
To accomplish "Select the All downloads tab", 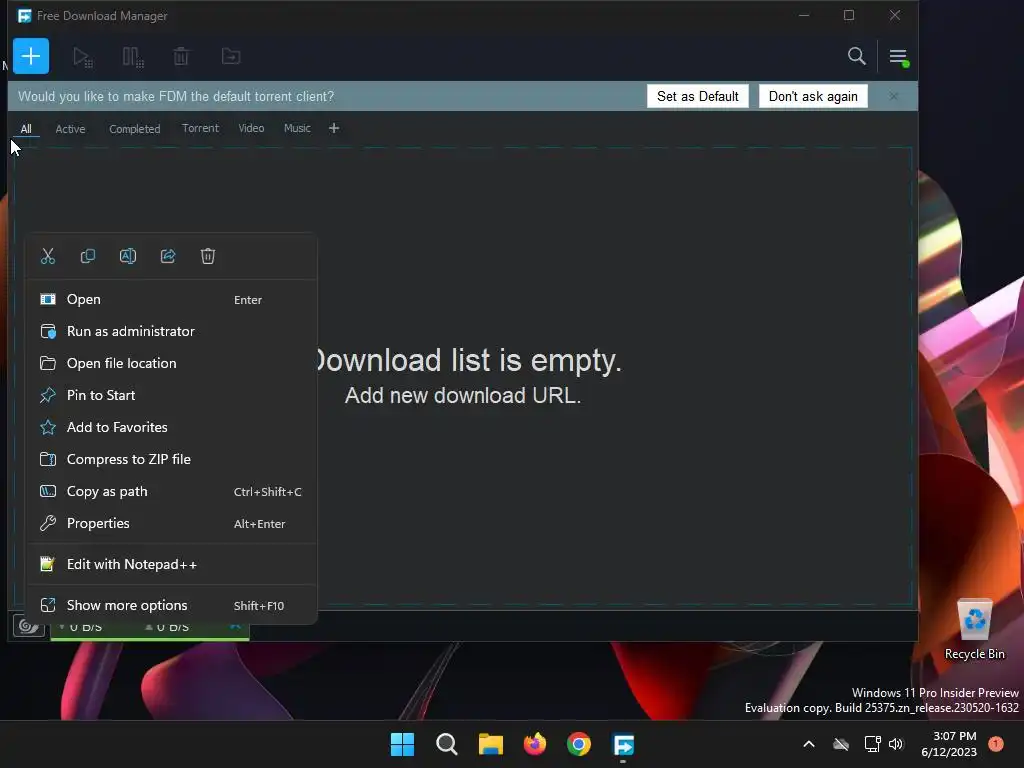I will [x=26, y=129].
